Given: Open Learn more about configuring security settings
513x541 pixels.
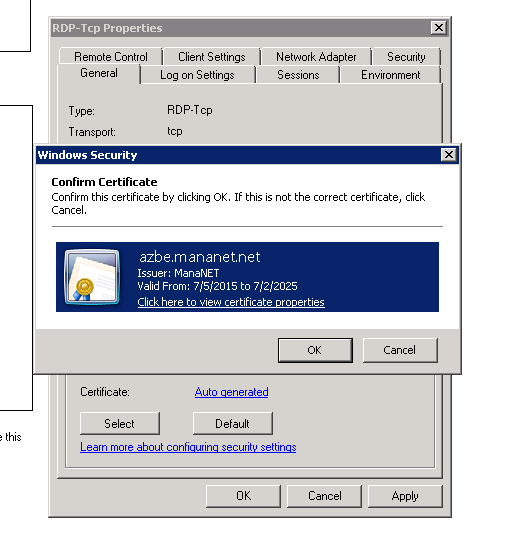Looking at the screenshot, I should click(188, 447).
